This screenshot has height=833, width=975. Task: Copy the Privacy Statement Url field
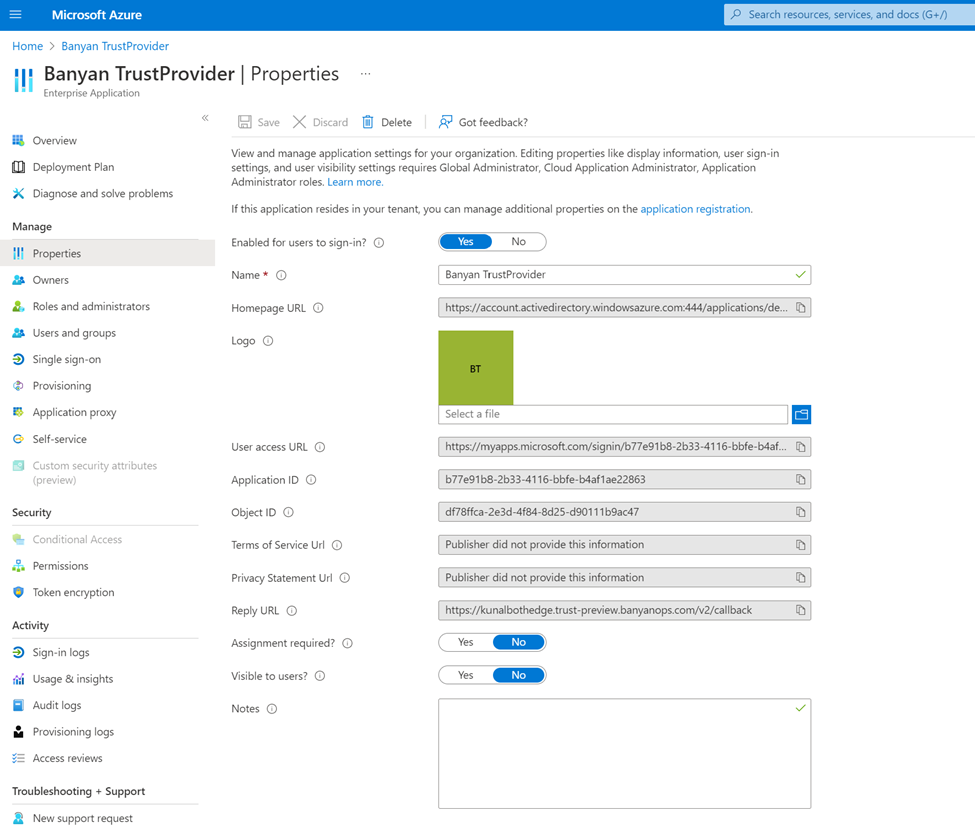pyautogui.click(x=801, y=578)
